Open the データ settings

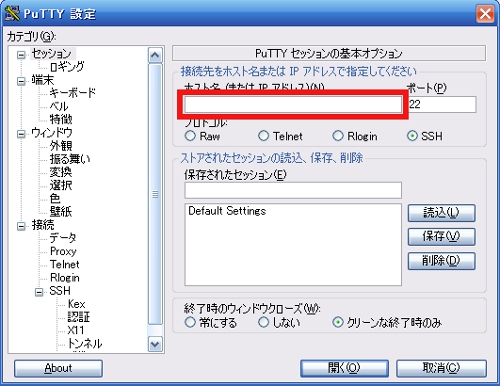pos(63,238)
